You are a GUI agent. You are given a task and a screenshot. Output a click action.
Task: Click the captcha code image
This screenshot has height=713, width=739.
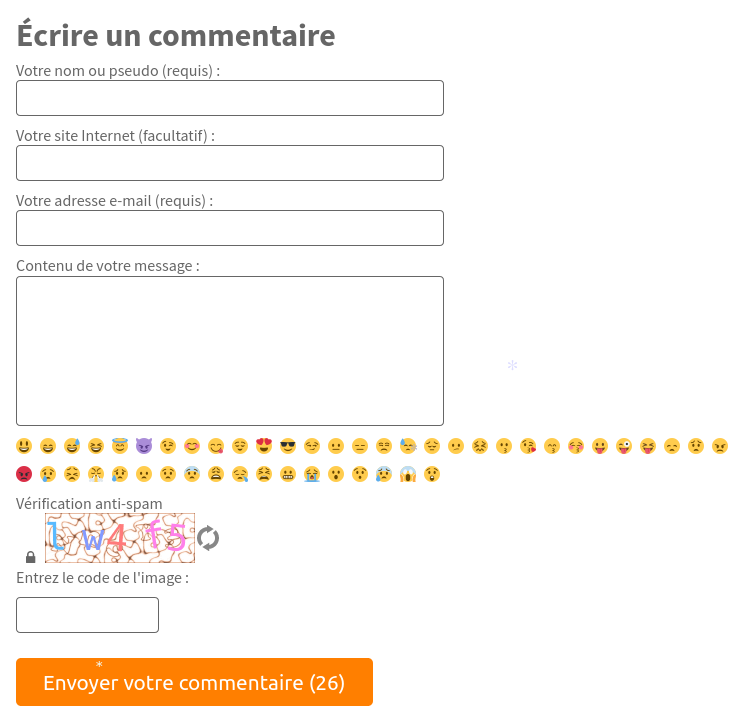(120, 538)
